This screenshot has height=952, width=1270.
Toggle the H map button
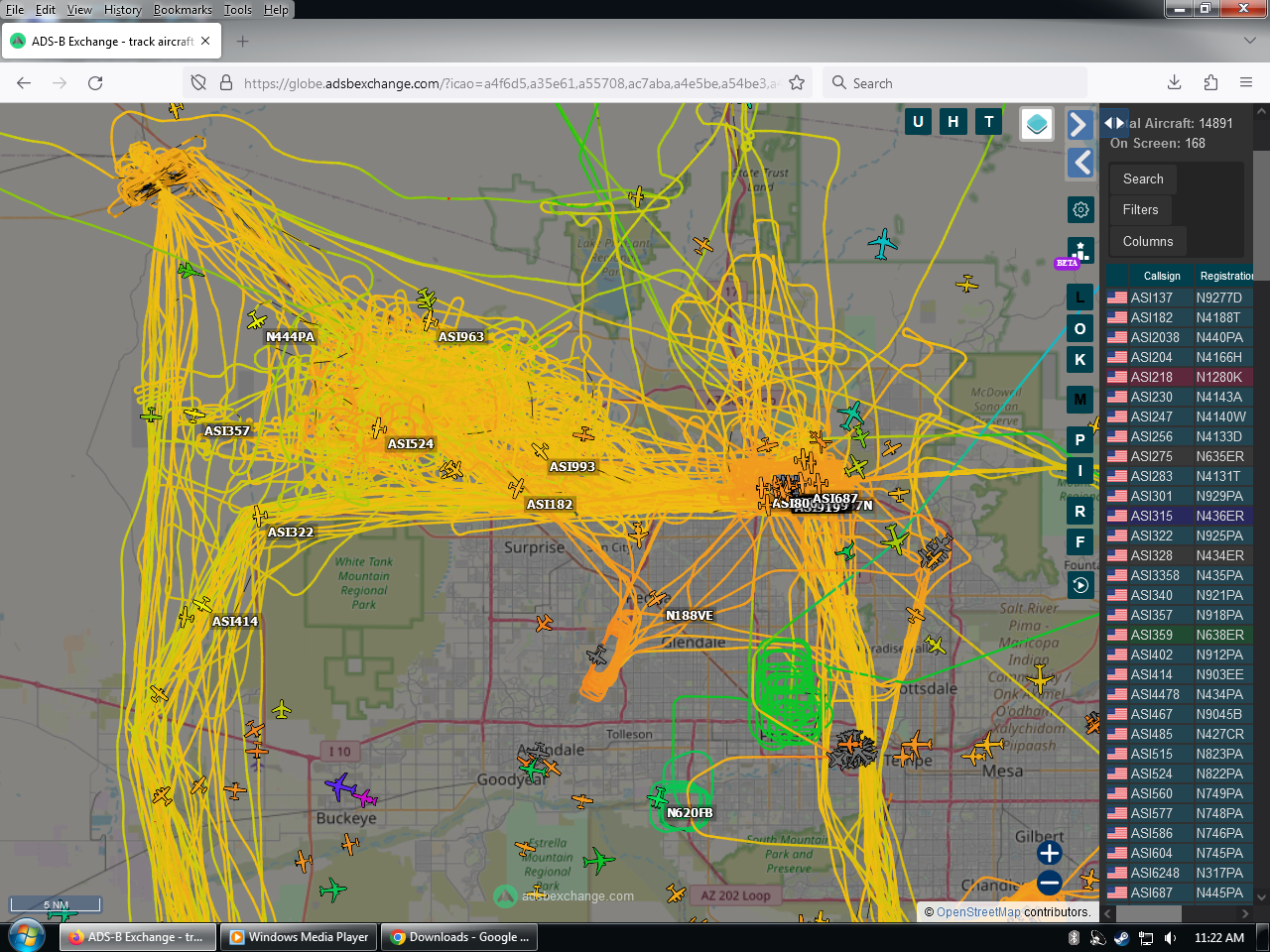[953, 122]
